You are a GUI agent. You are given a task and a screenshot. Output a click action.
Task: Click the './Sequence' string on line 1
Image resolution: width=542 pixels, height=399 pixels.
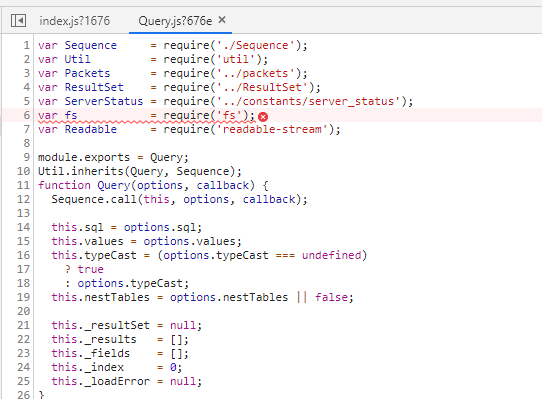(255, 45)
